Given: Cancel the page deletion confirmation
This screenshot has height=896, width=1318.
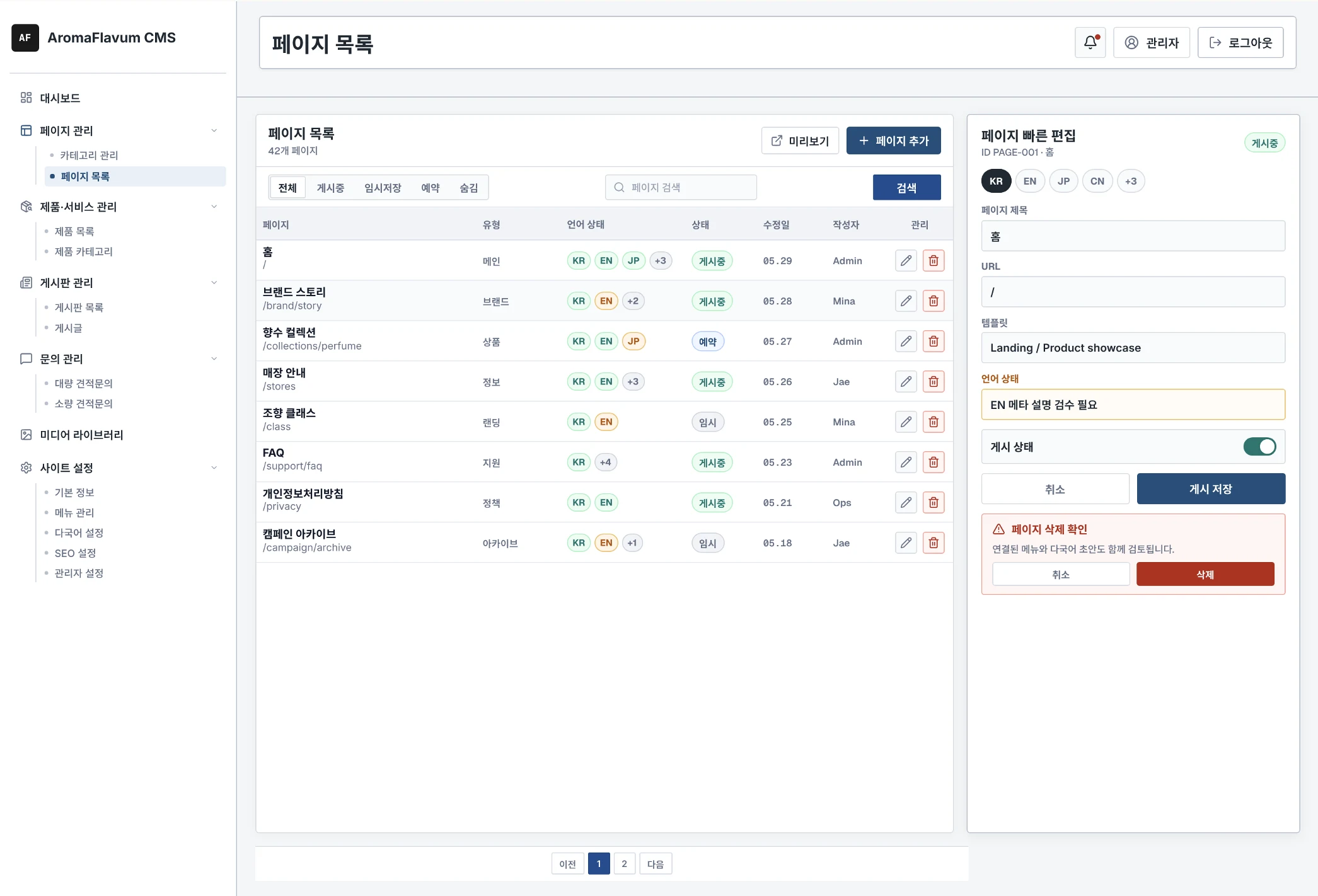Looking at the screenshot, I should (x=1061, y=575).
